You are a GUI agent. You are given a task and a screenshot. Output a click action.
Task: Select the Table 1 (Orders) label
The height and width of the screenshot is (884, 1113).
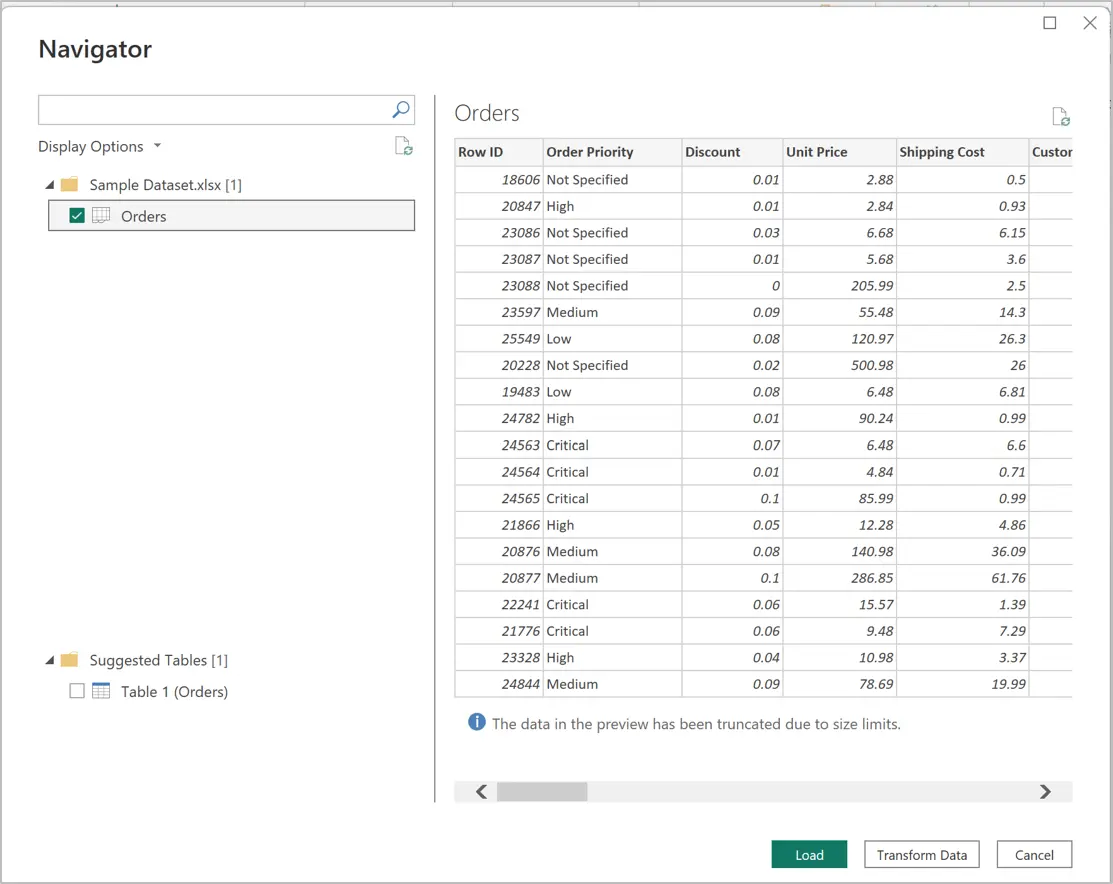(175, 692)
